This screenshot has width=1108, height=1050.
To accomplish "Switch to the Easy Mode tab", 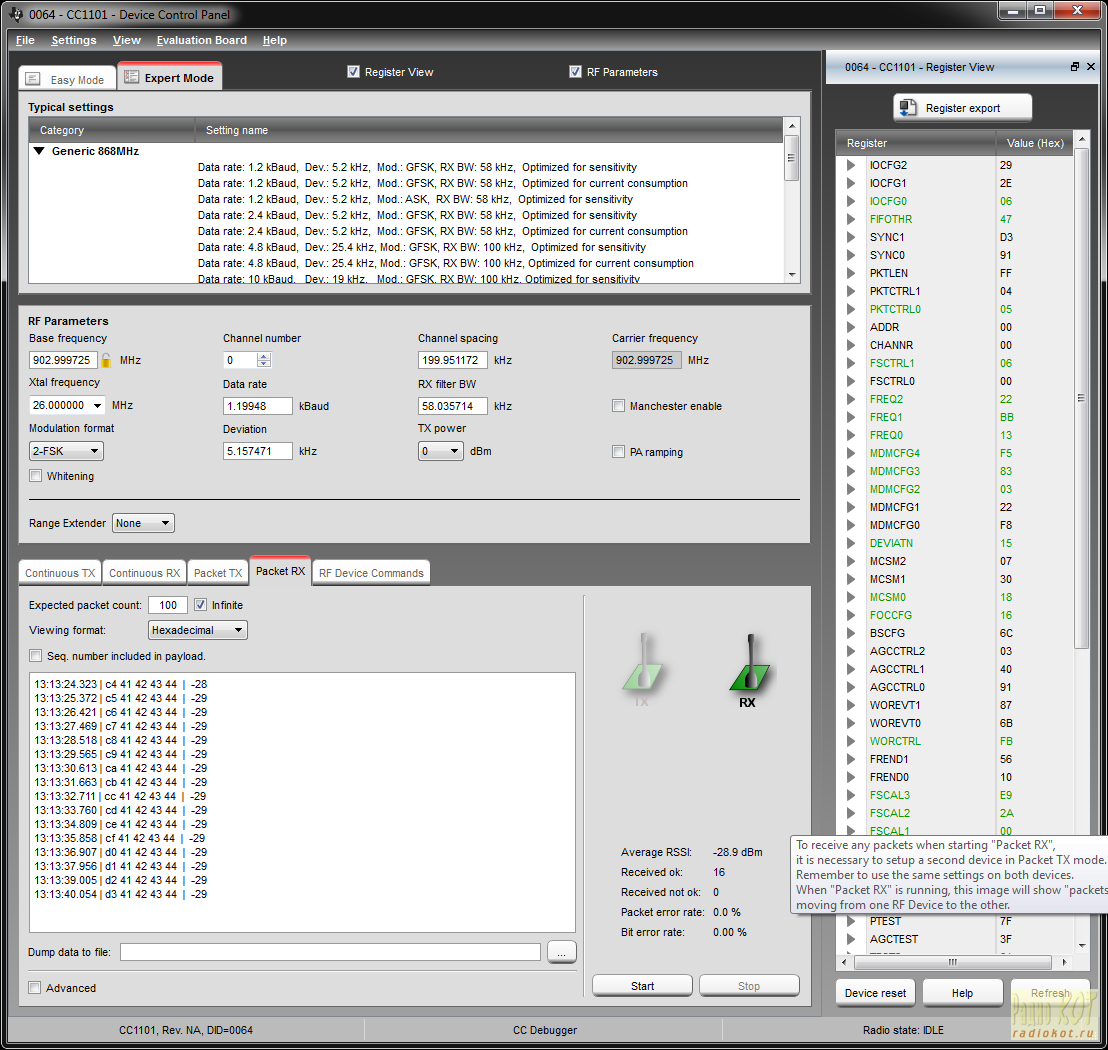I will coord(67,79).
